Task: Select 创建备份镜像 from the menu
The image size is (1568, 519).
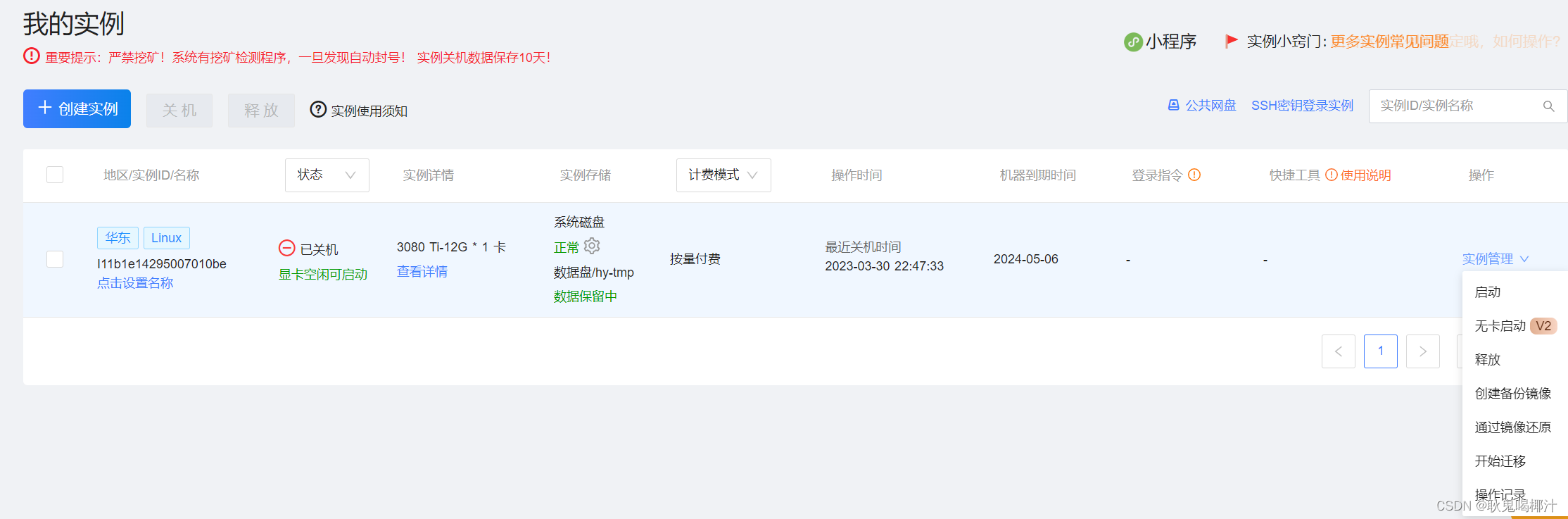Action: (x=1513, y=394)
